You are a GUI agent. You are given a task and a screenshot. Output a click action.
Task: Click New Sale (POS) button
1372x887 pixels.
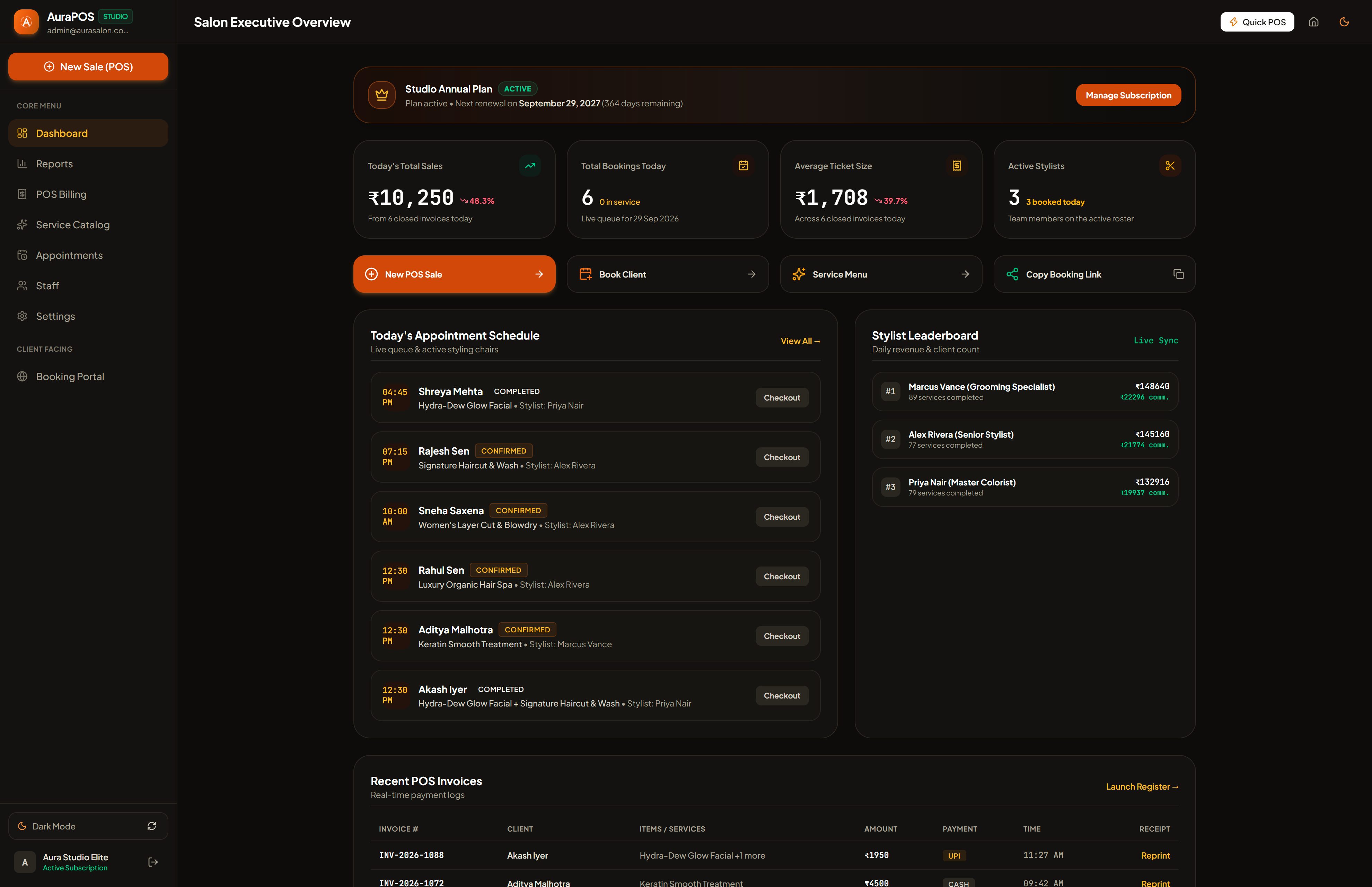point(88,67)
